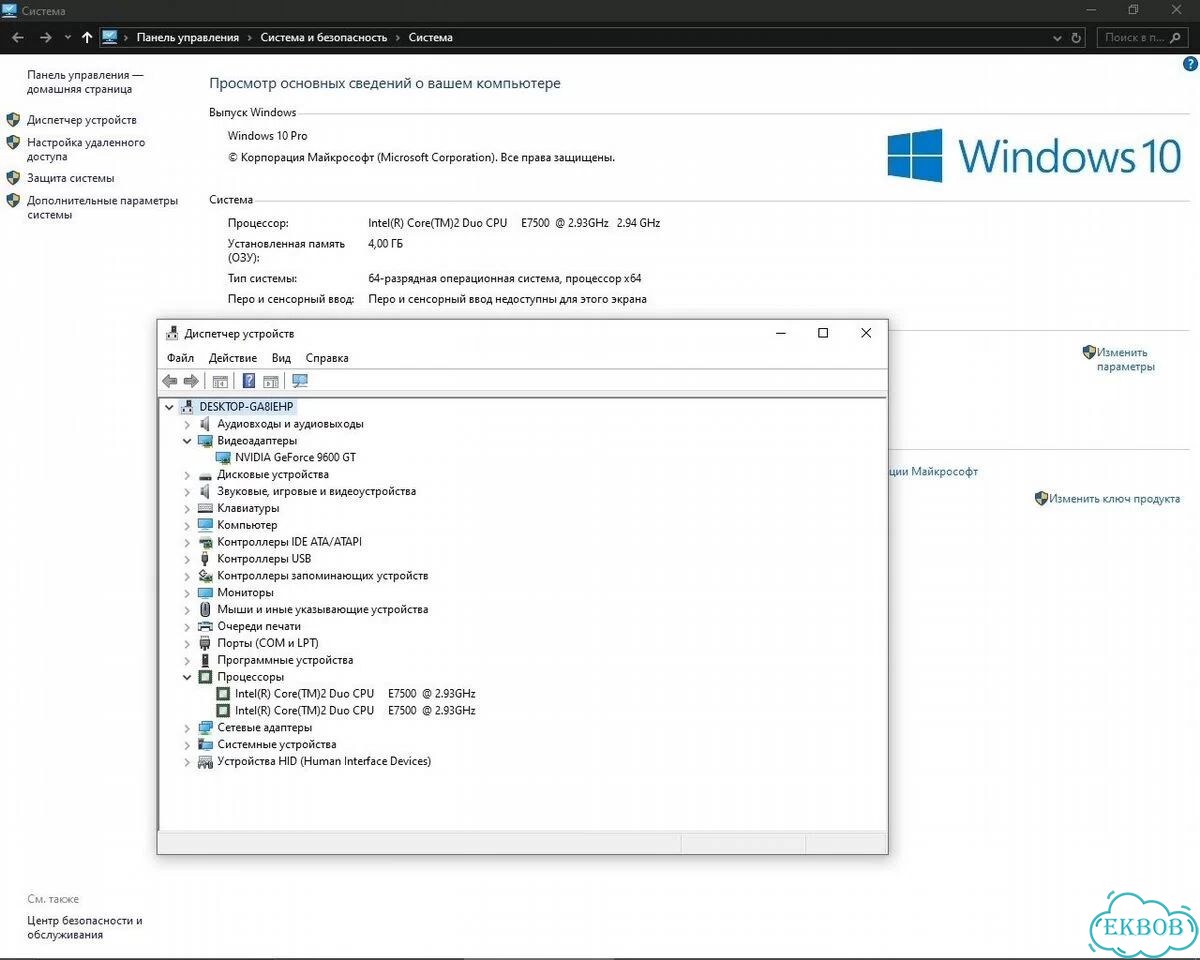Click Изменить ключ продукта link

coord(1114,498)
